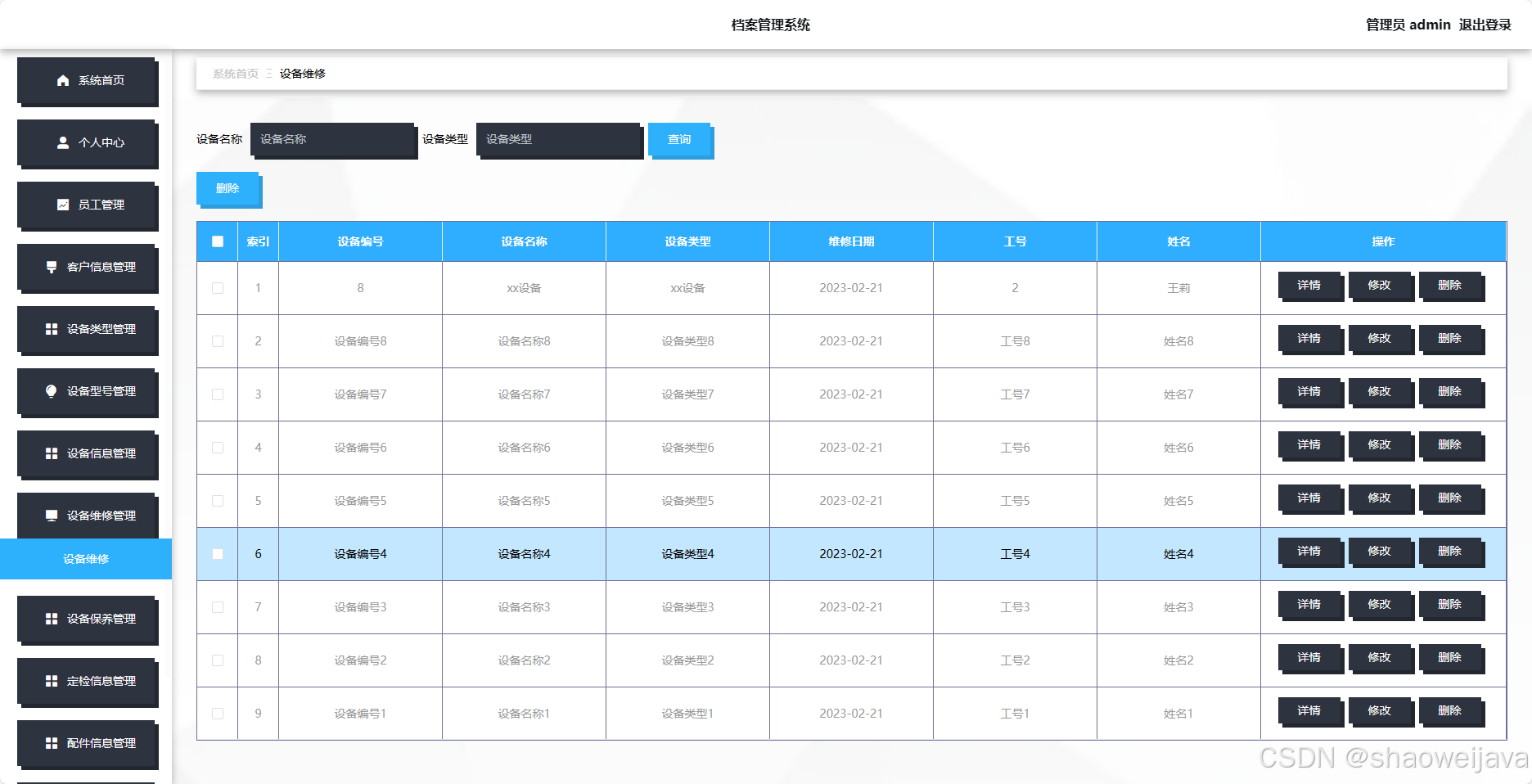Image resolution: width=1532 pixels, height=784 pixels.
Task: Click 删除 for the 设备编号1 row
Action: point(1450,711)
